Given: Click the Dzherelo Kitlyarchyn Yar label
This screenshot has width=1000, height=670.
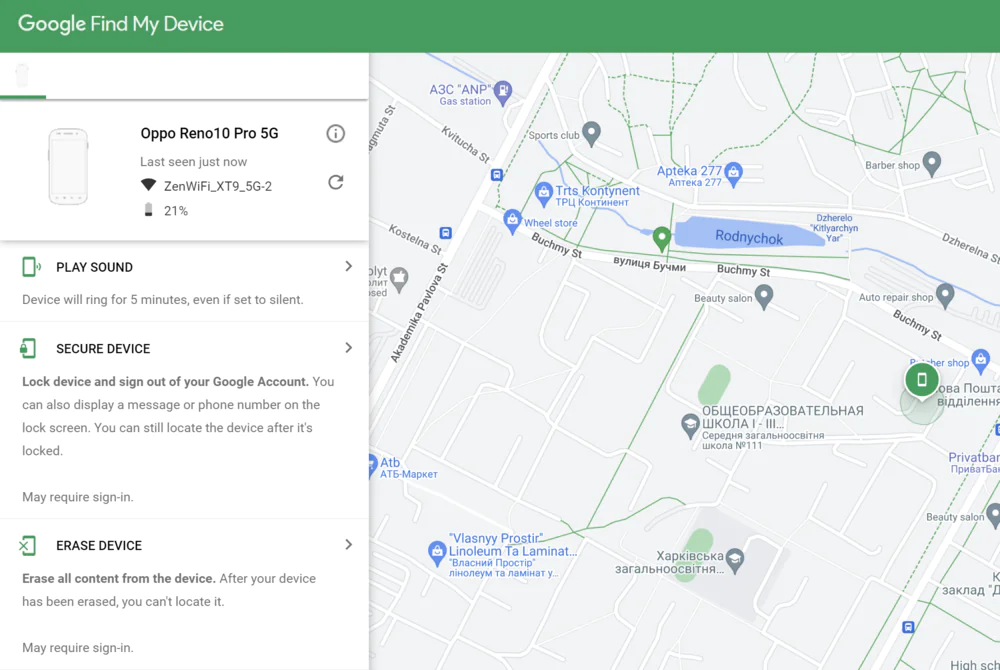Looking at the screenshot, I should point(834,228).
